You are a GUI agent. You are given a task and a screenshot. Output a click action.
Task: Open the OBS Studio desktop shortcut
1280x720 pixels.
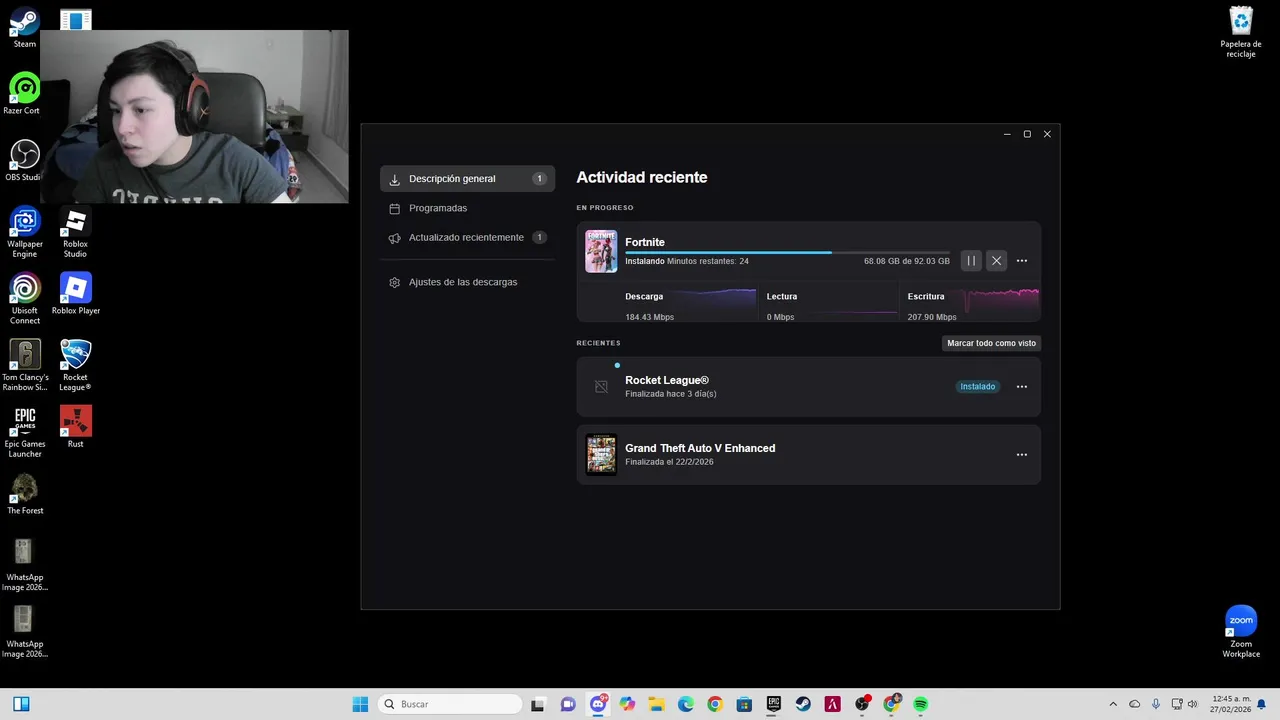click(24, 160)
